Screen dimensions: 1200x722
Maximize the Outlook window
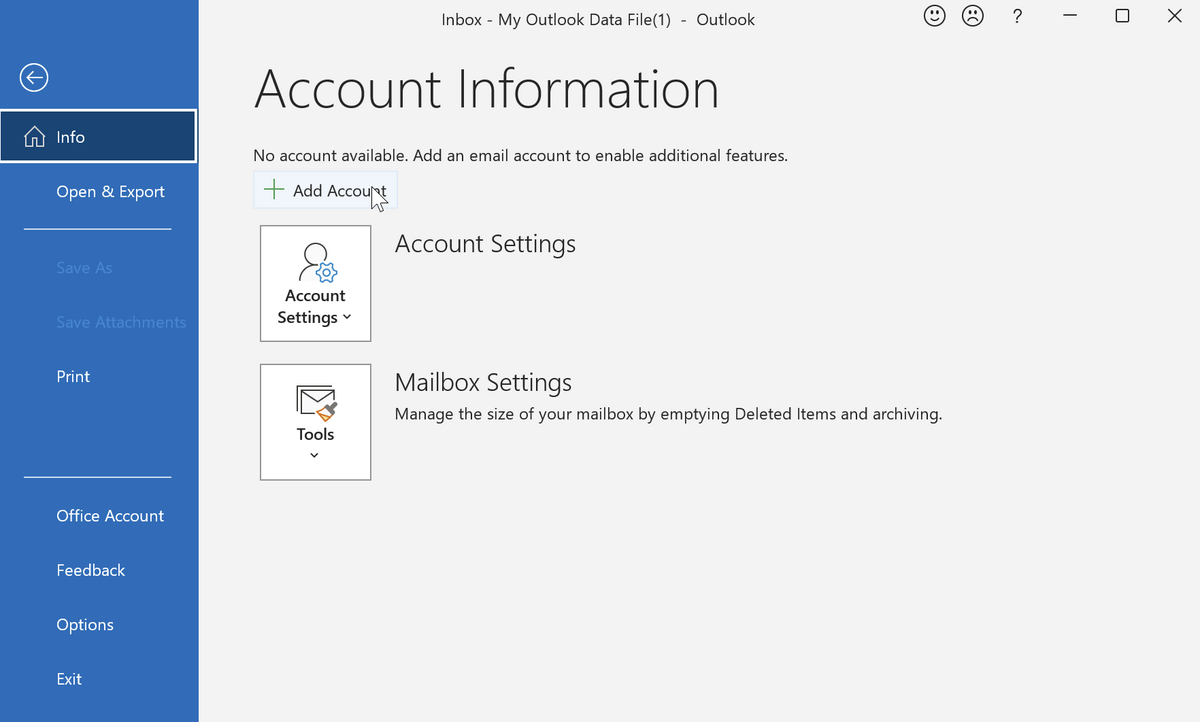[x=1122, y=16]
